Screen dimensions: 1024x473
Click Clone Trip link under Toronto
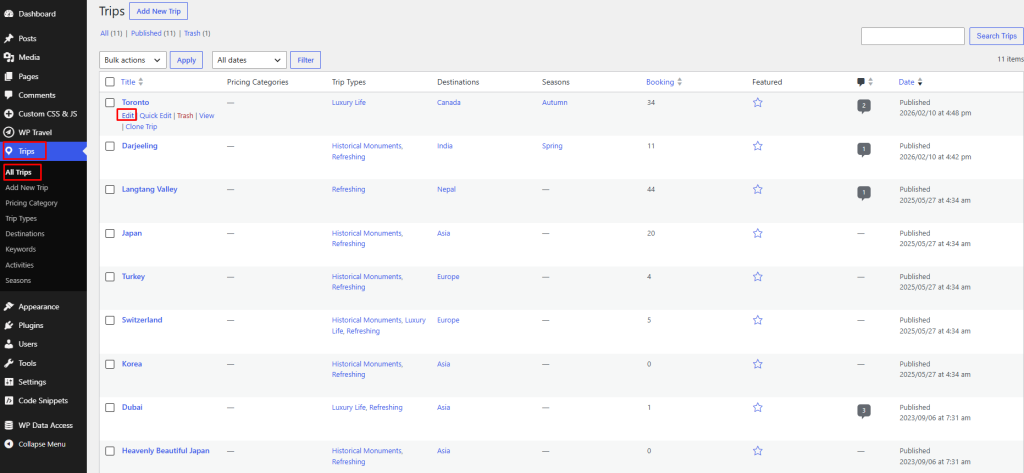[141, 127]
